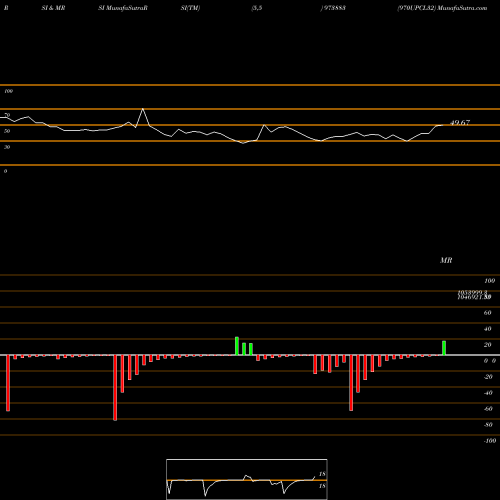500x500 pixels.
Task: Click the MunafaSutra.com header text
Action: [x=462, y=8]
